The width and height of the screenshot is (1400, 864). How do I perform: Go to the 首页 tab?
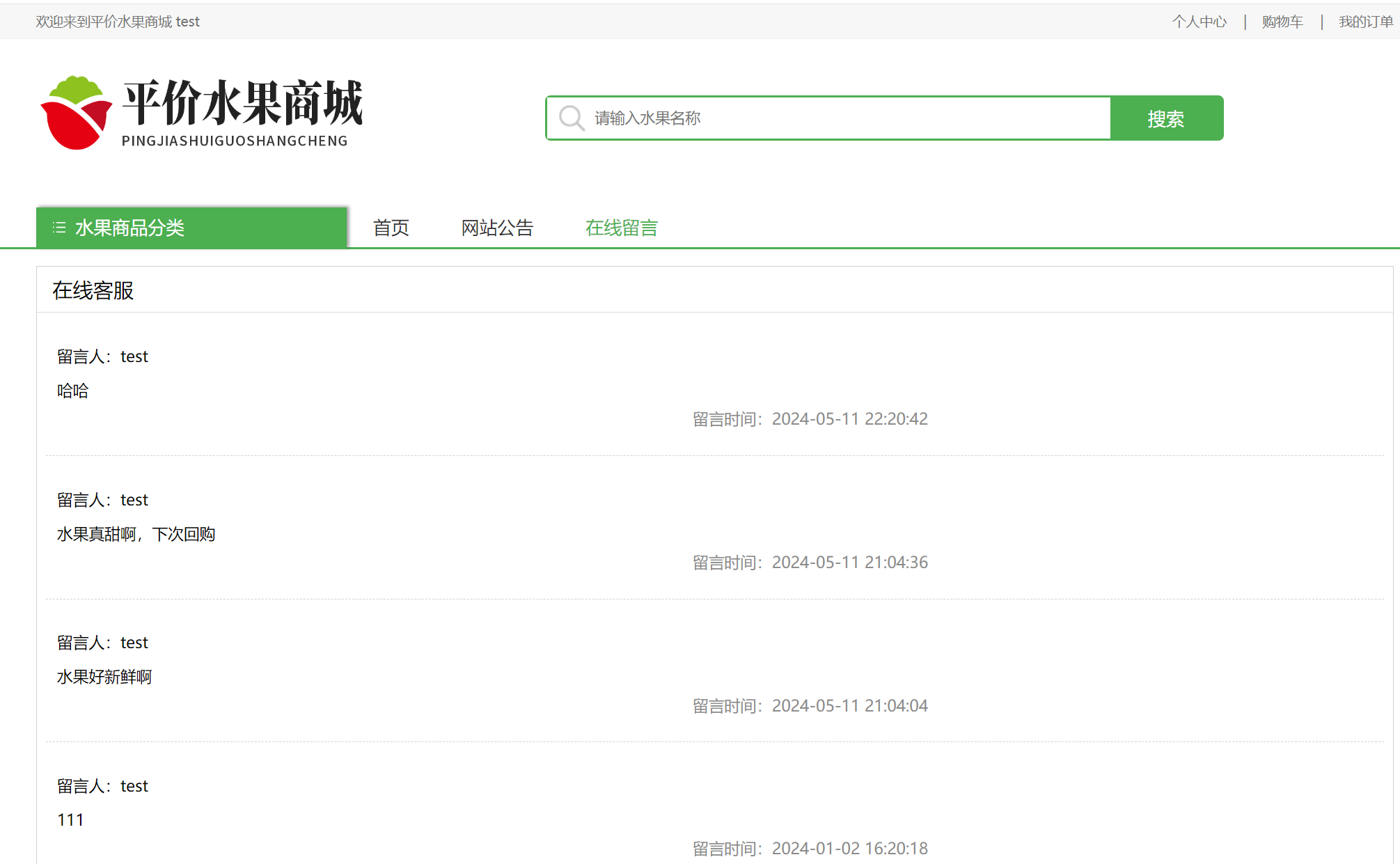[x=391, y=228]
